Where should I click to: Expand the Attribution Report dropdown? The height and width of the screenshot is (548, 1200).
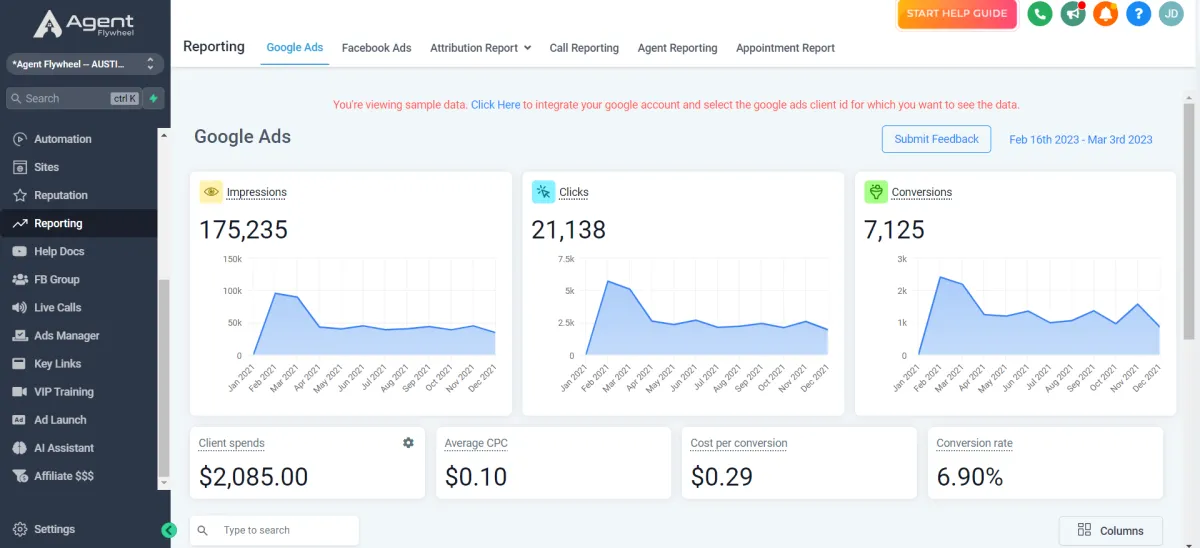(480, 48)
